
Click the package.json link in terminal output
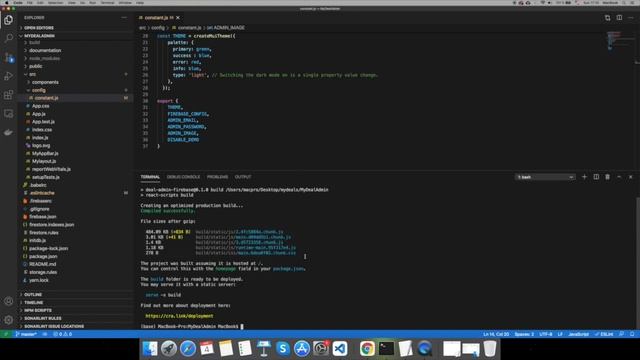click(288, 269)
